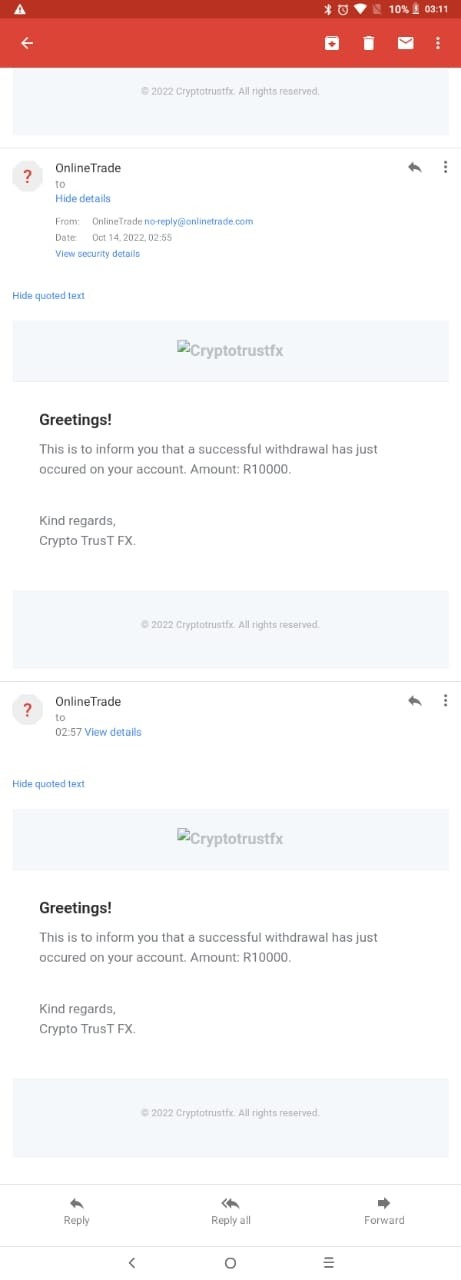Collapse sender info via Hide details

tap(83, 199)
